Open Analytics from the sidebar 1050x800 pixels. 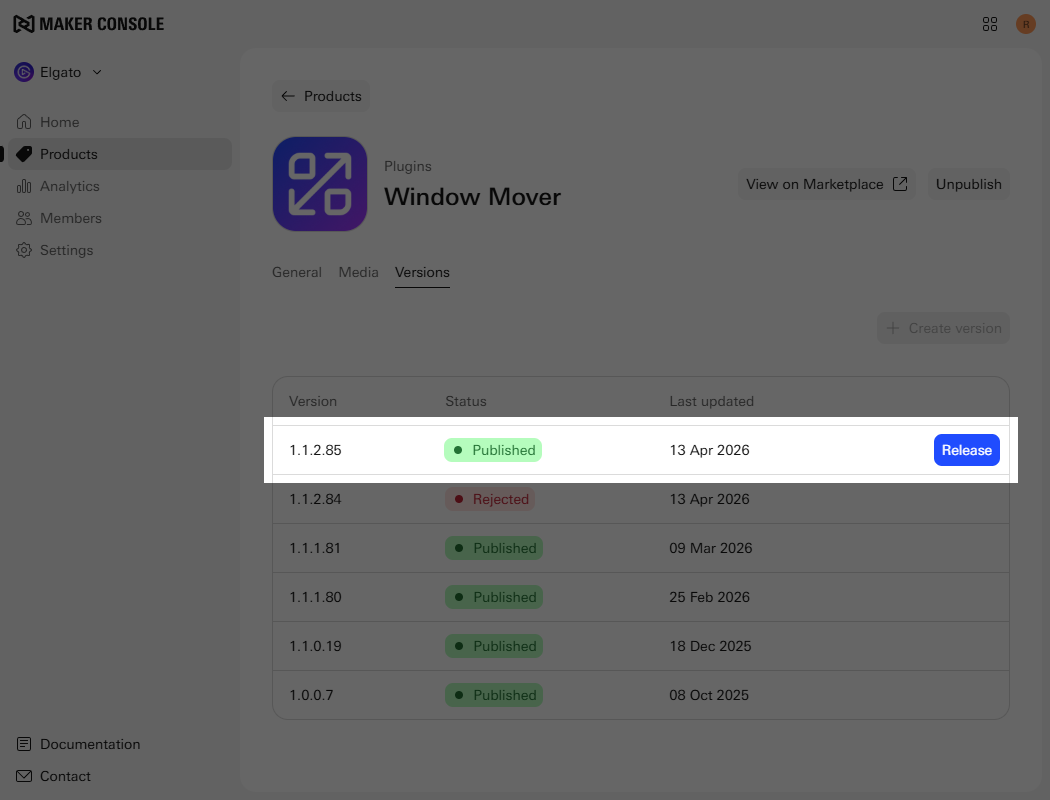[x=69, y=186]
